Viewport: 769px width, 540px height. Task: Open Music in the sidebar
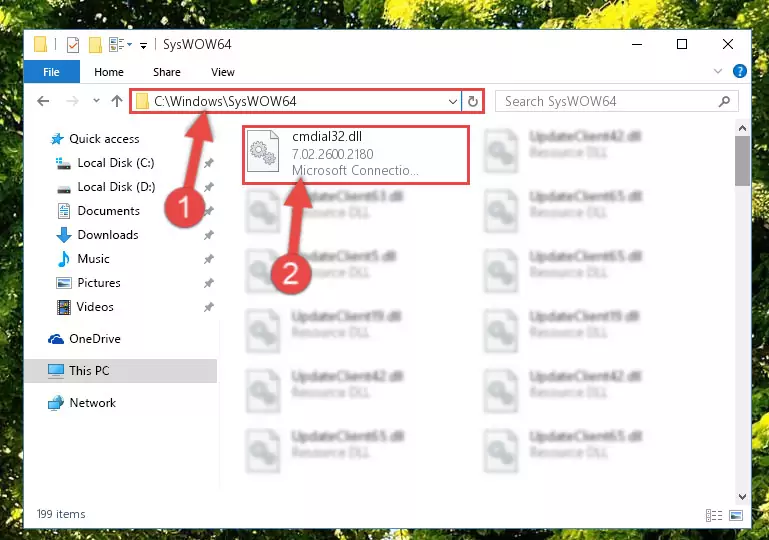point(93,259)
